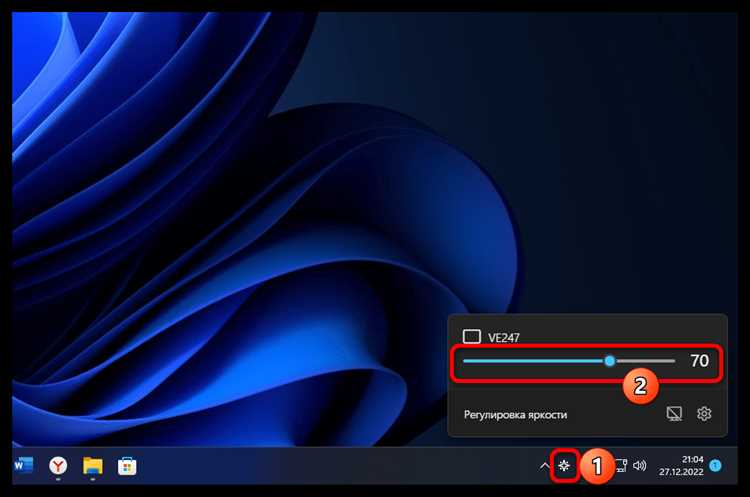750x497 pixels.
Task: Open clock and date 27.12.2022
Action: click(x=681, y=465)
